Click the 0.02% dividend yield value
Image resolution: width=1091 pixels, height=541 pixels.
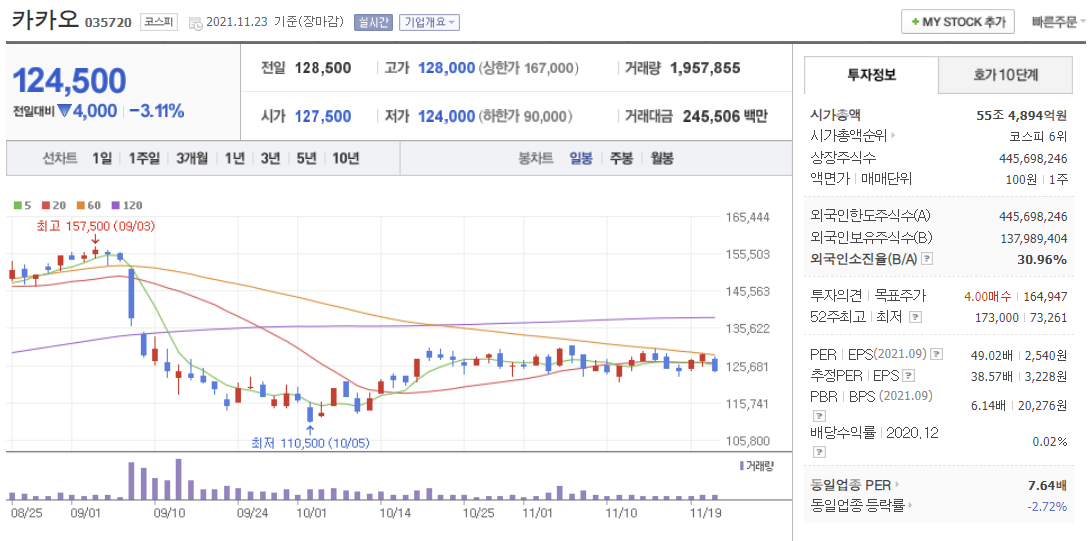pos(1050,442)
